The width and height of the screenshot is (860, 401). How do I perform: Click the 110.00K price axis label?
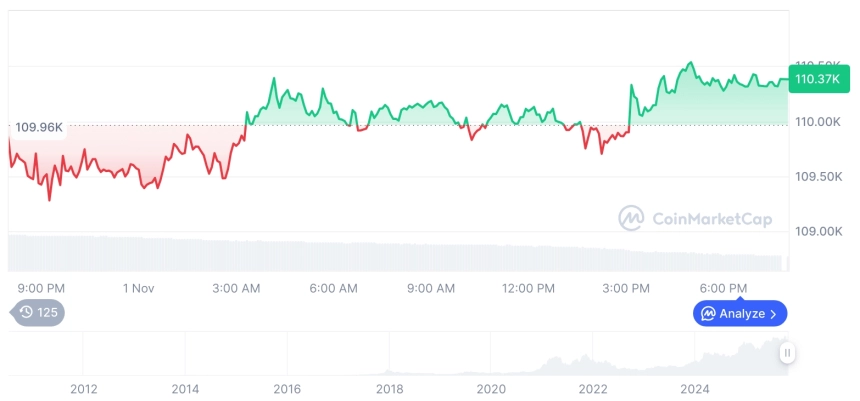tap(817, 122)
